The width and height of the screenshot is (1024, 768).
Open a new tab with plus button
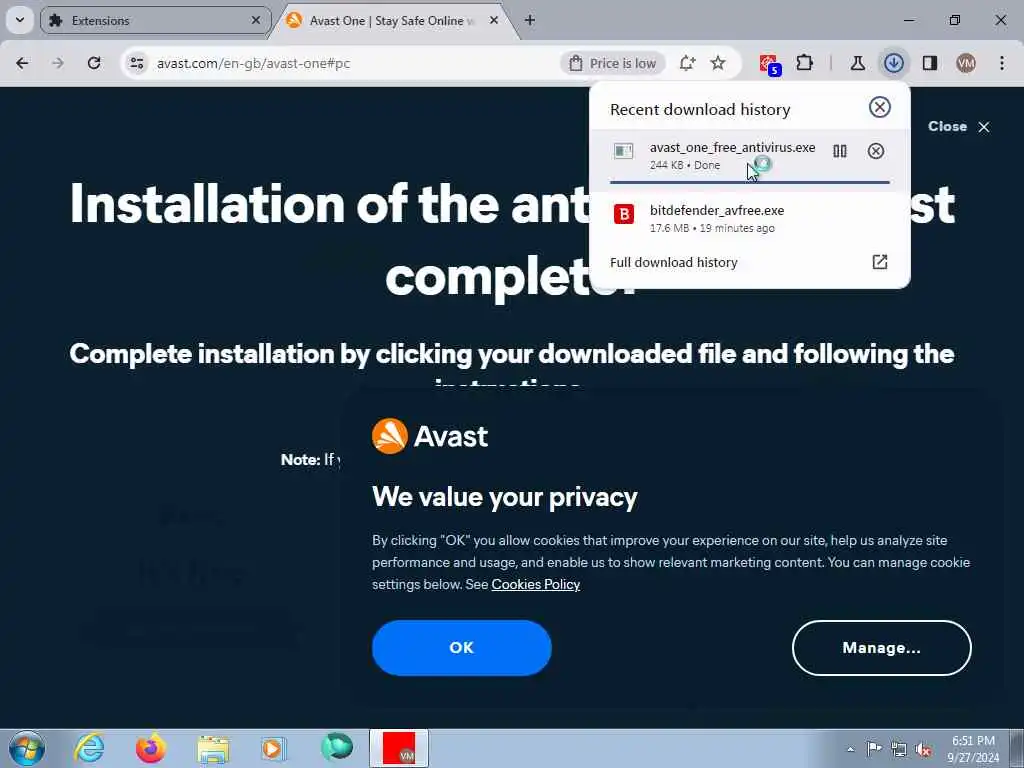pyautogui.click(x=530, y=20)
